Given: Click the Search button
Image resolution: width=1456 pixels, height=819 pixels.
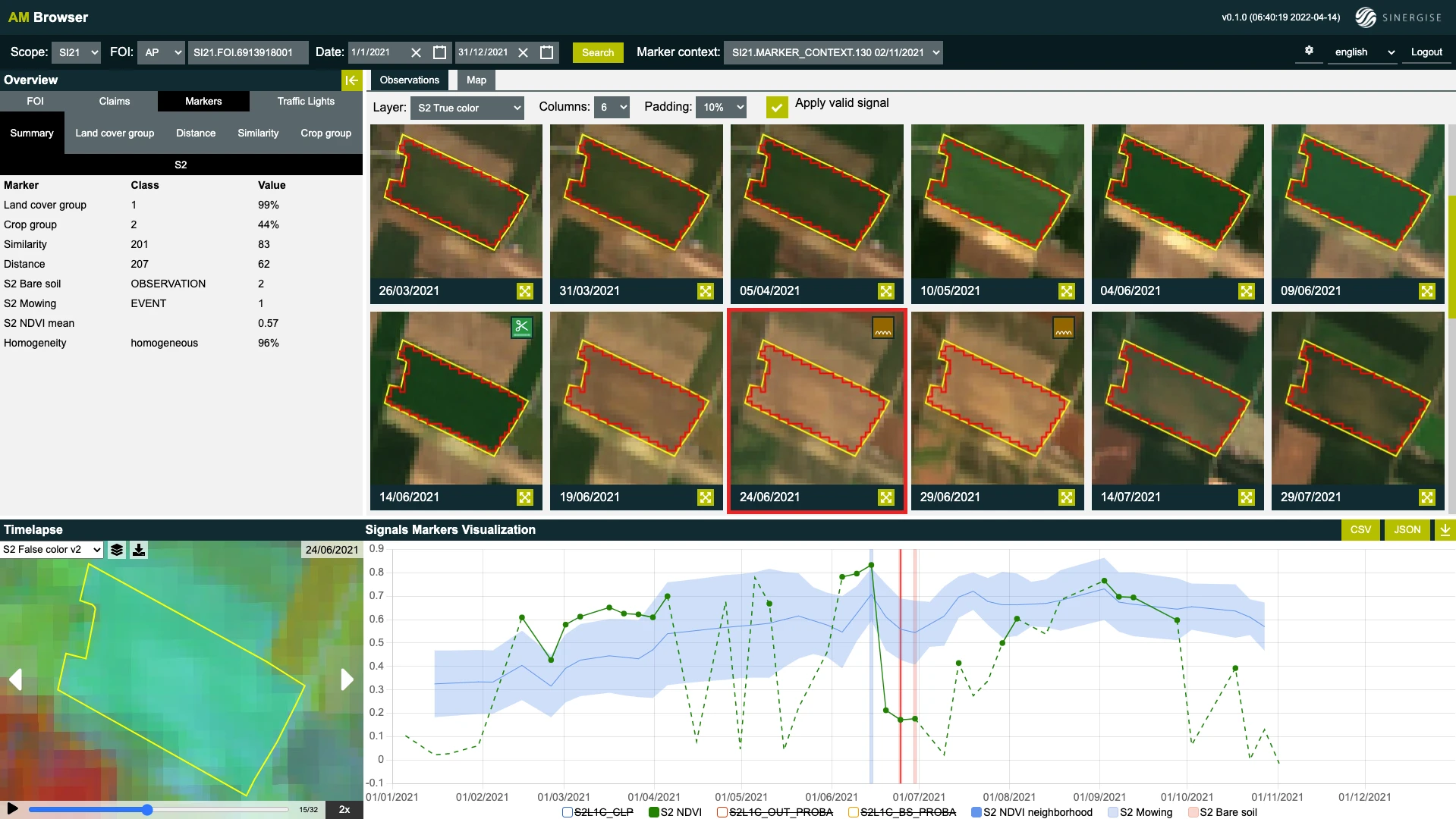Looking at the screenshot, I should [597, 52].
